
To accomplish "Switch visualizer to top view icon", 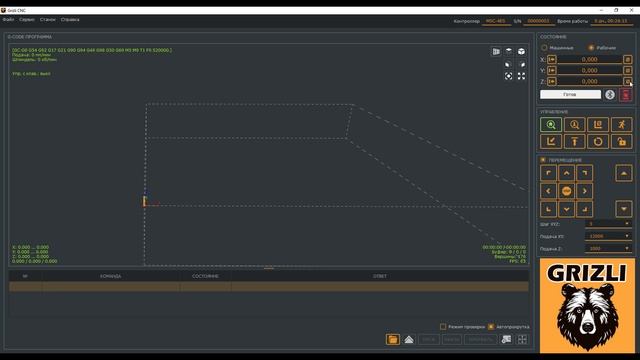I will coord(509,51).
